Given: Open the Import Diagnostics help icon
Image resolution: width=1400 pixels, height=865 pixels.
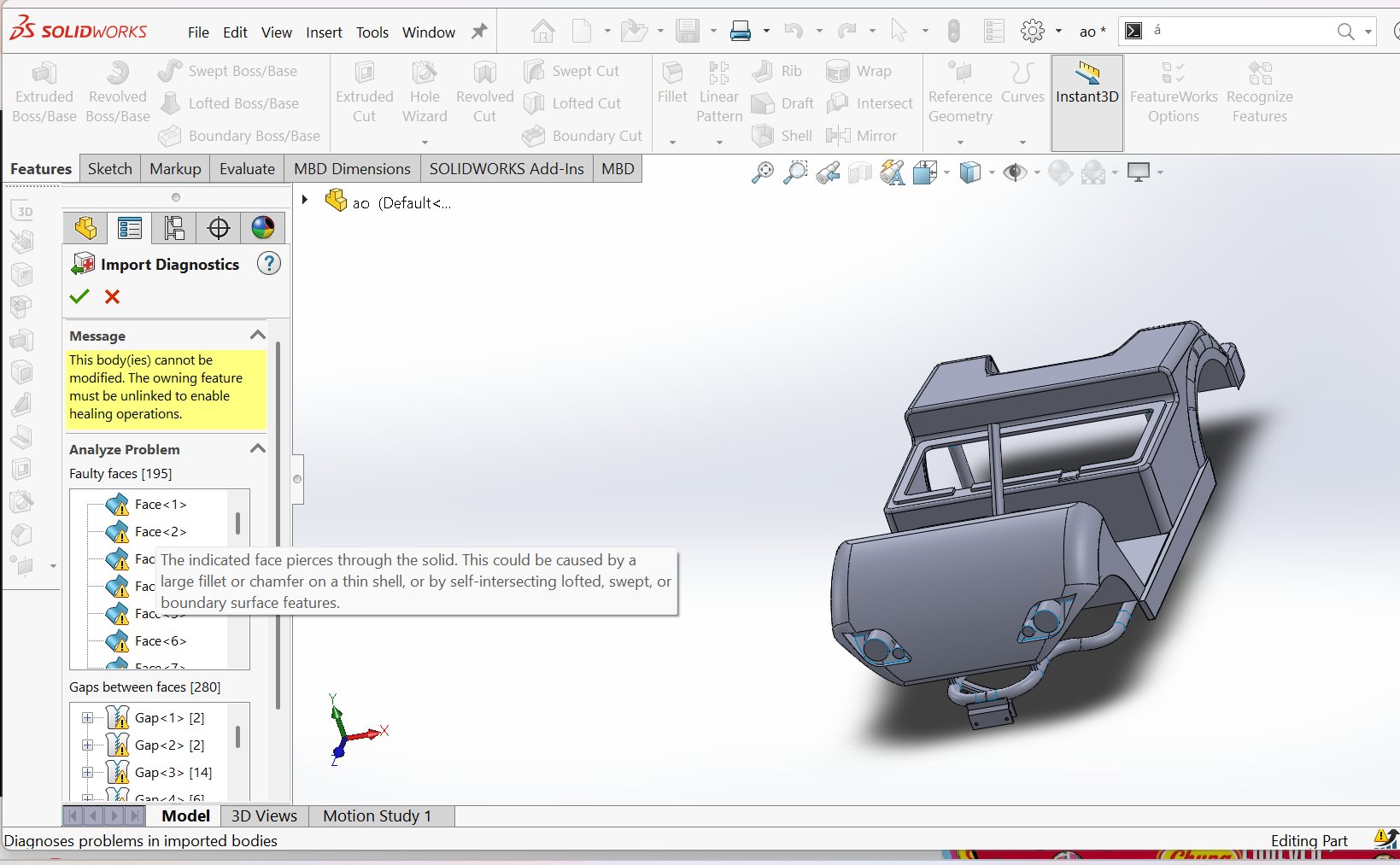Looking at the screenshot, I should coord(269,264).
